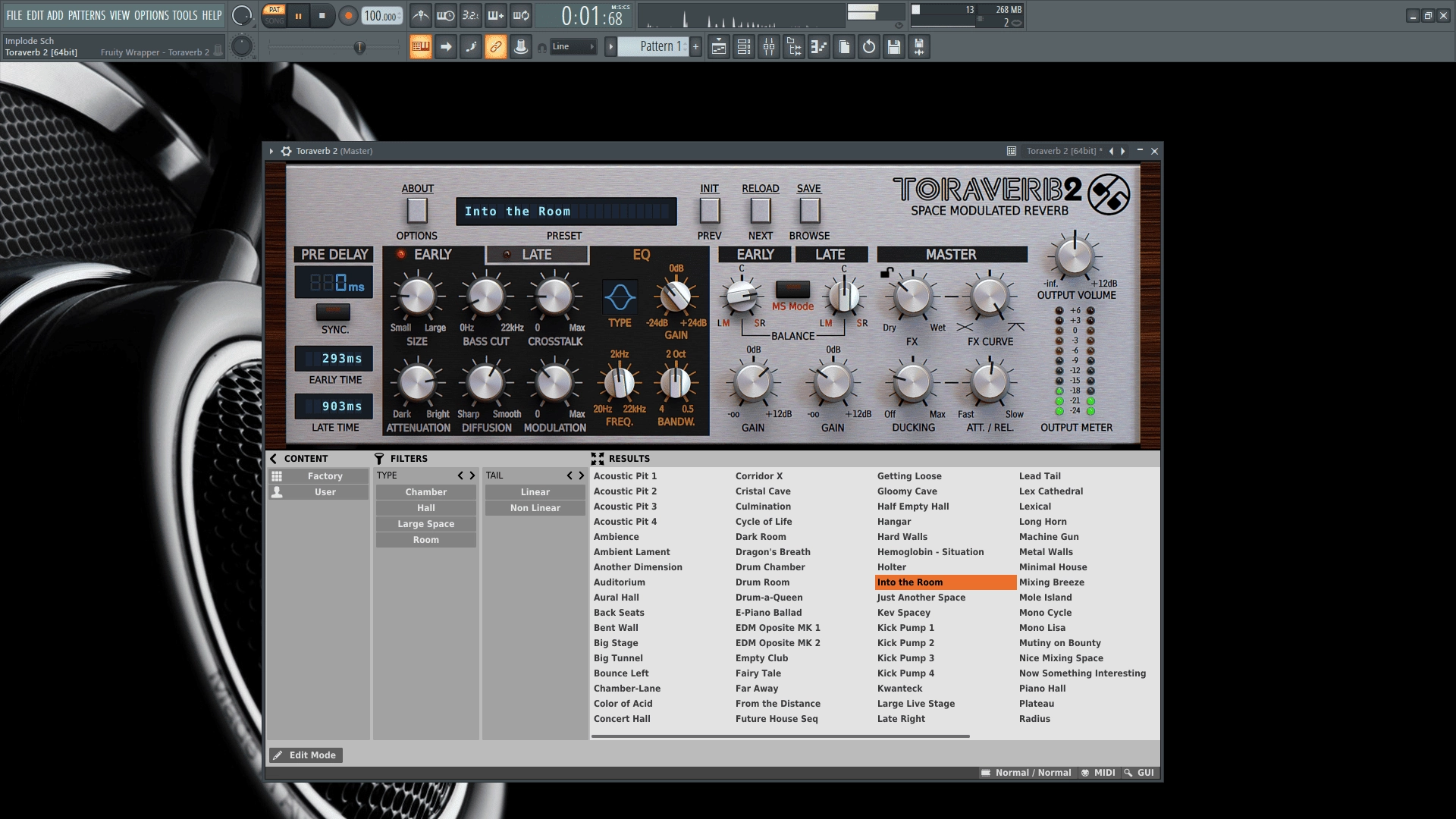Open the FILE menu
Screen dimensions: 1456x819
tap(14, 15)
